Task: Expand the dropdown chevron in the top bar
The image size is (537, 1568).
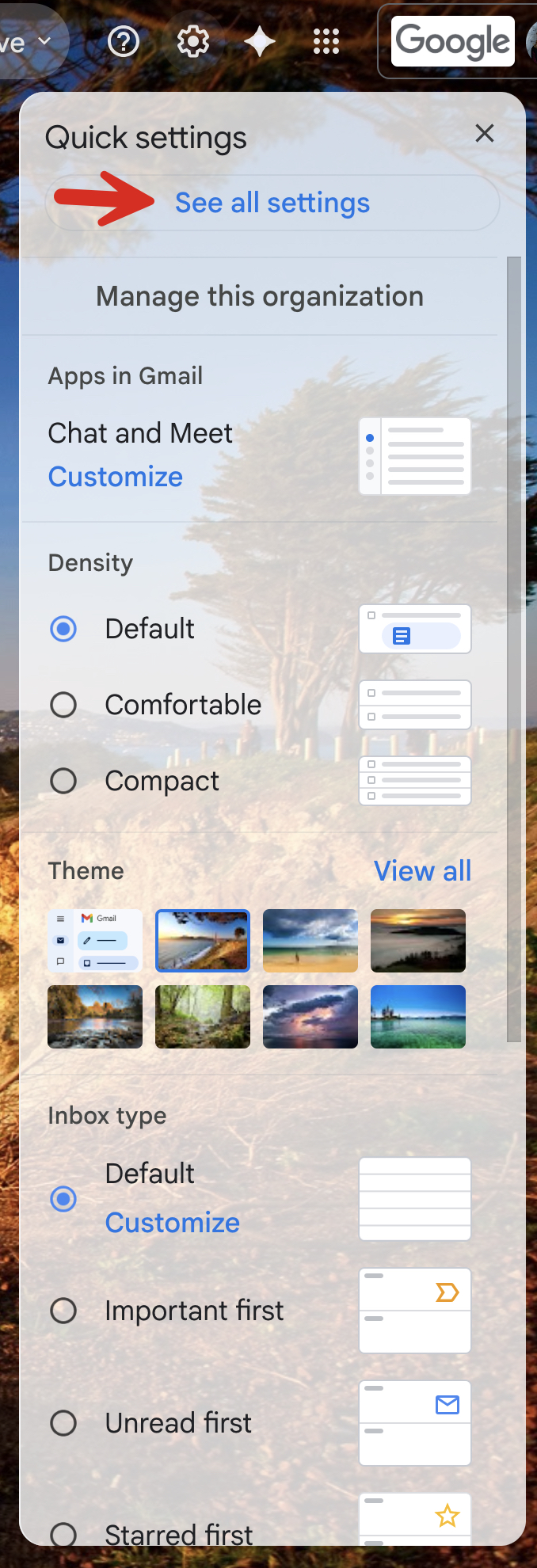Action: 44,41
